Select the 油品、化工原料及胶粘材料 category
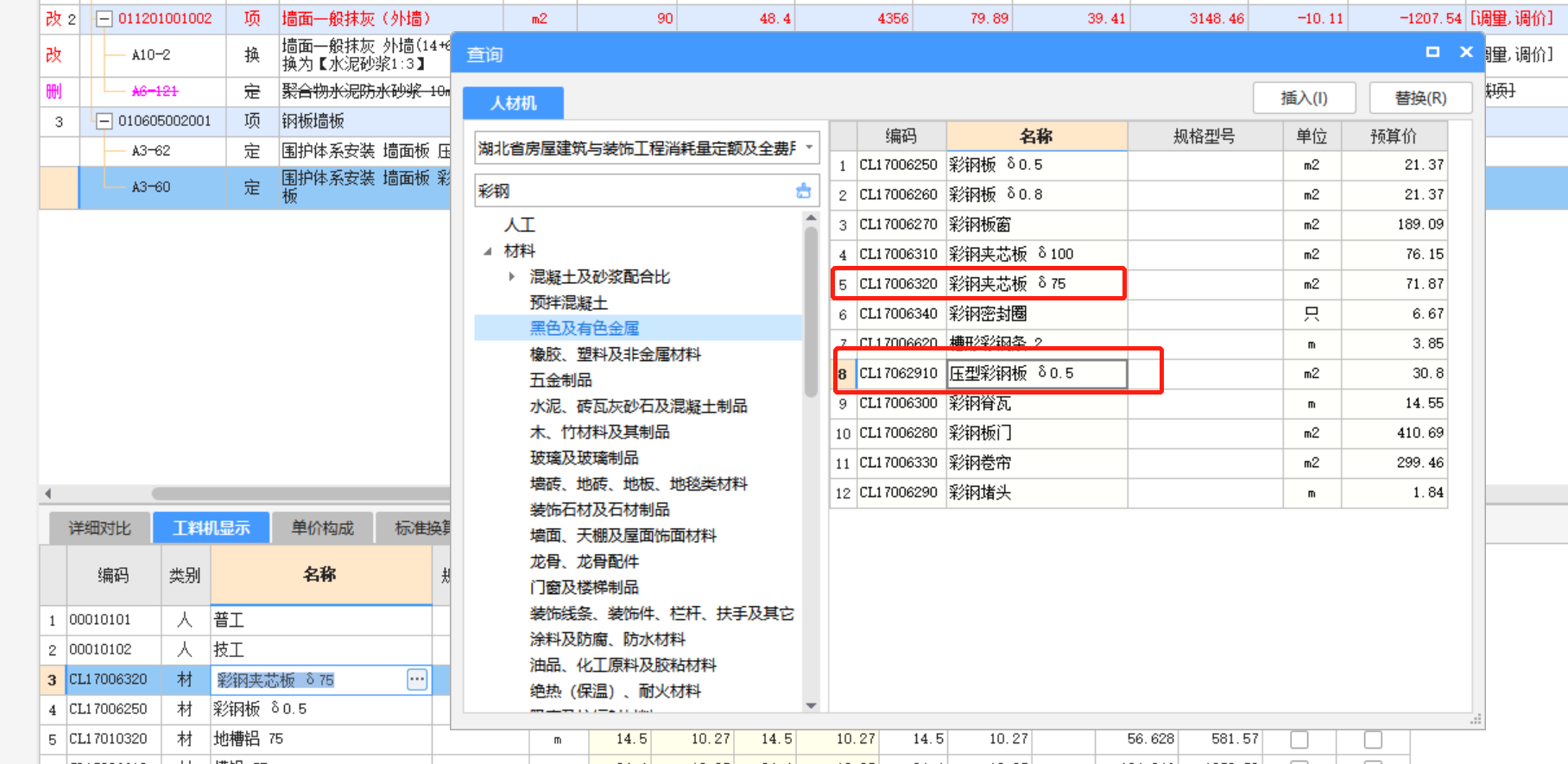This screenshot has width=1568, height=764. pyautogui.click(x=623, y=665)
